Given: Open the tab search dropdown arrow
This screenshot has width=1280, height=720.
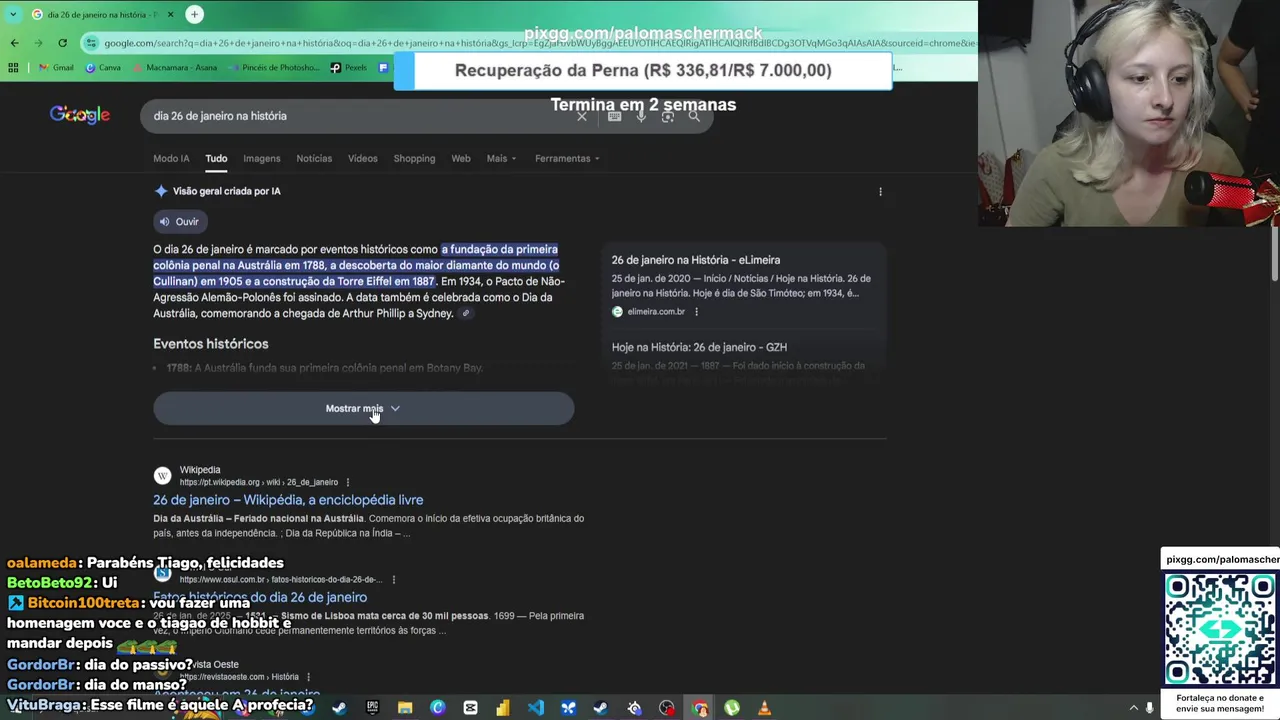Looking at the screenshot, I should click(11, 14).
